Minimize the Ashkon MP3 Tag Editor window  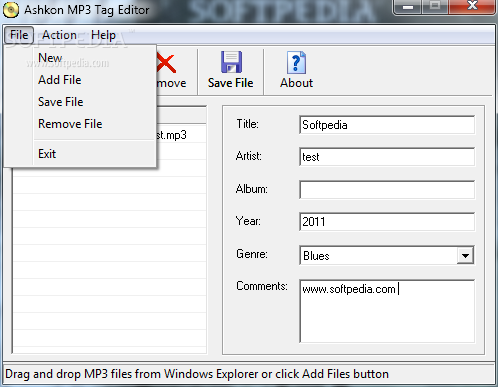coord(408,7)
